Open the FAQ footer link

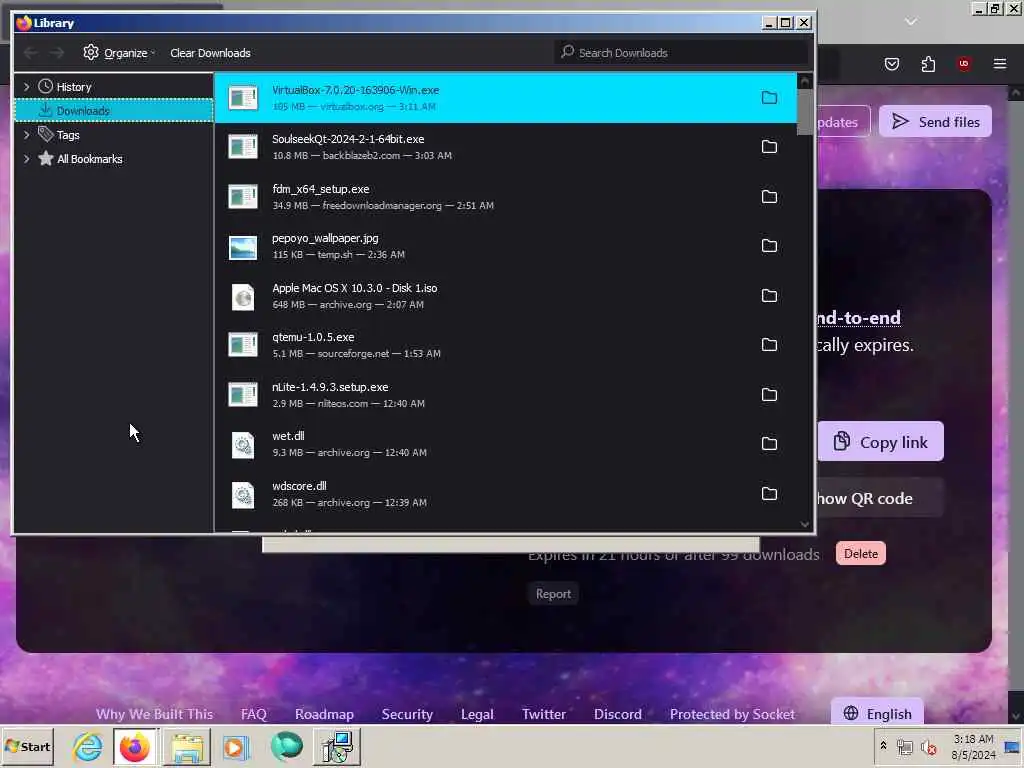click(x=253, y=714)
